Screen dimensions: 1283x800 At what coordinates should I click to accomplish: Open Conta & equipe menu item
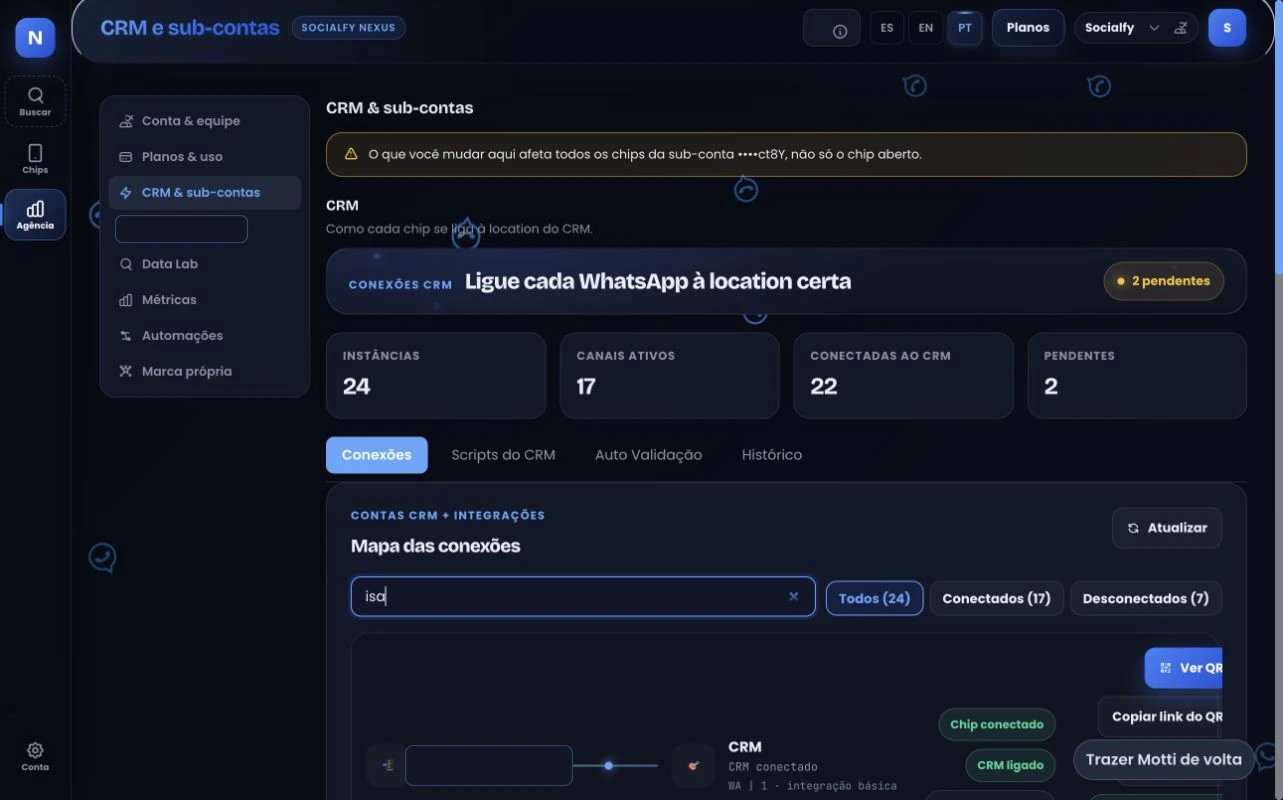(x=205, y=121)
